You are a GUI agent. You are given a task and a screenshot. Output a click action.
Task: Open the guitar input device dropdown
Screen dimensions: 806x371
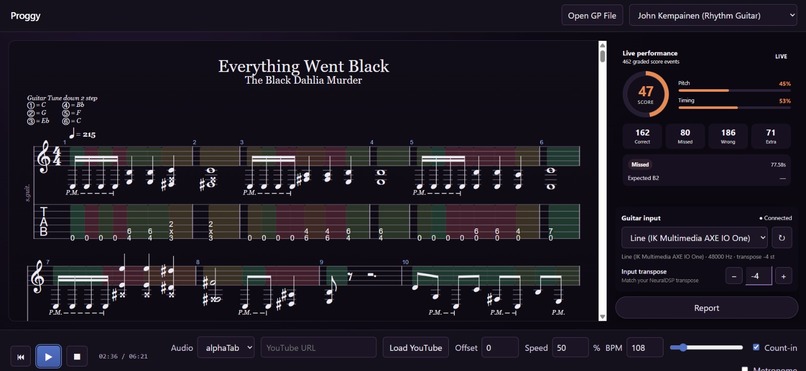[694, 238]
